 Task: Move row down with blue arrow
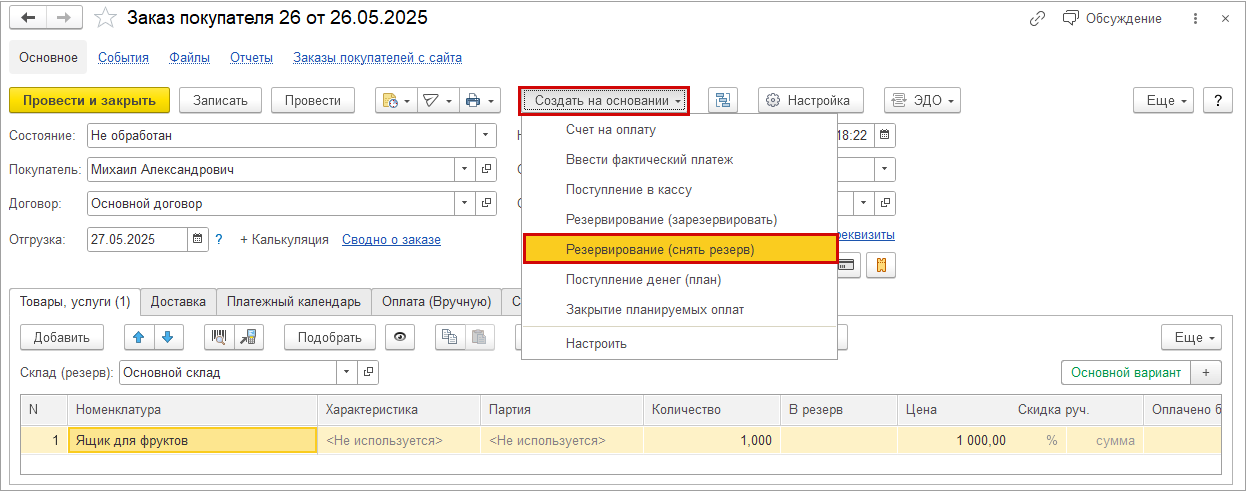(x=167, y=337)
